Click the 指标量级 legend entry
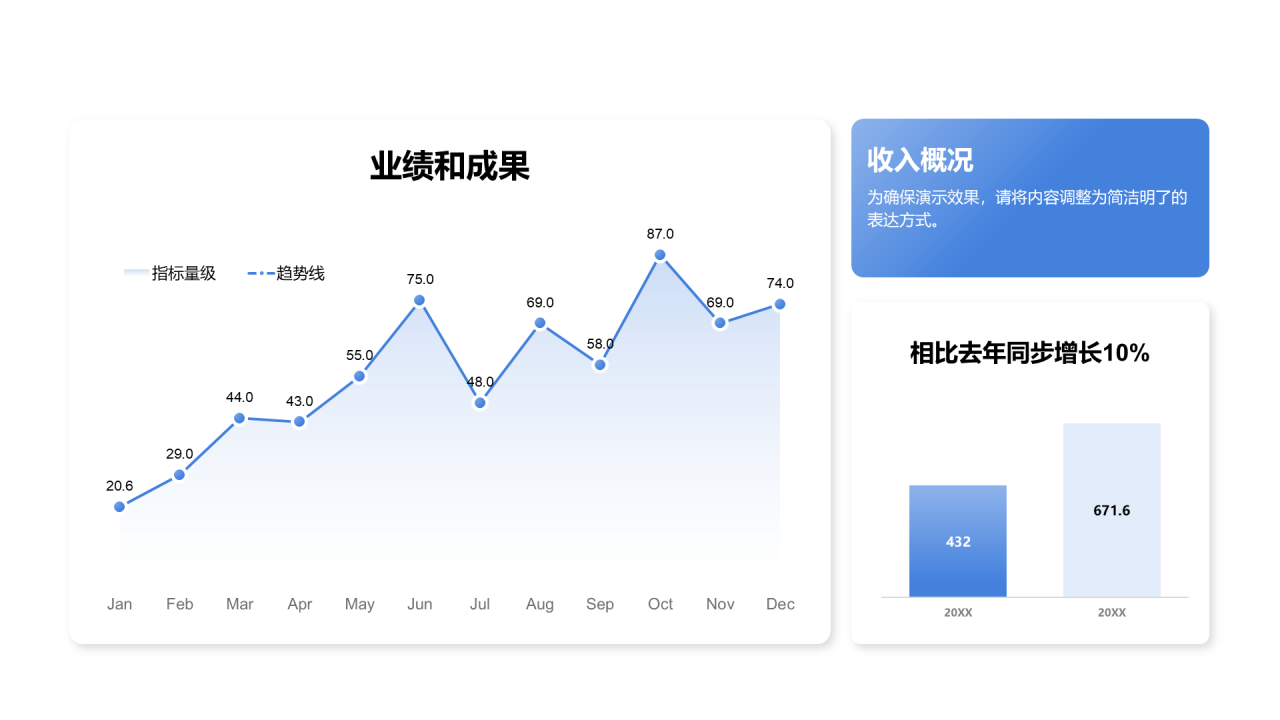This screenshot has width=1280, height=720. pyautogui.click(x=169, y=273)
